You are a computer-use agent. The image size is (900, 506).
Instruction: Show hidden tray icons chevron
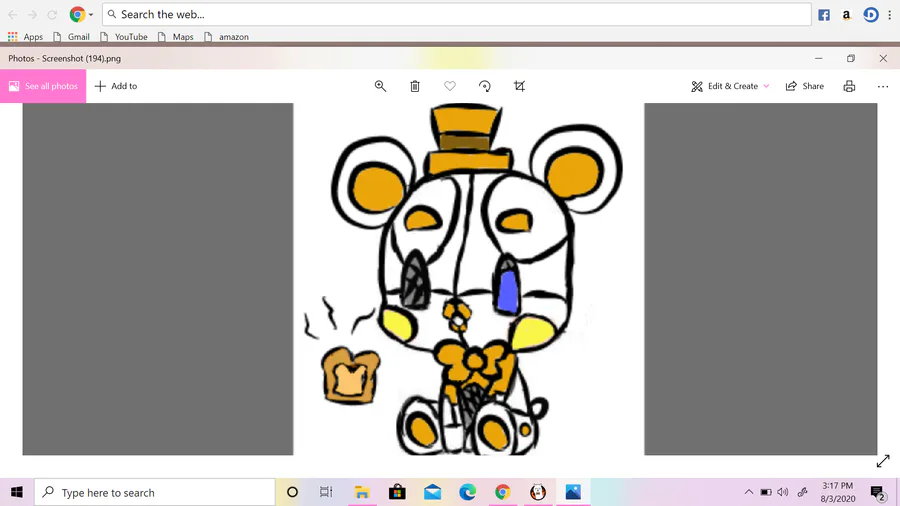point(748,492)
